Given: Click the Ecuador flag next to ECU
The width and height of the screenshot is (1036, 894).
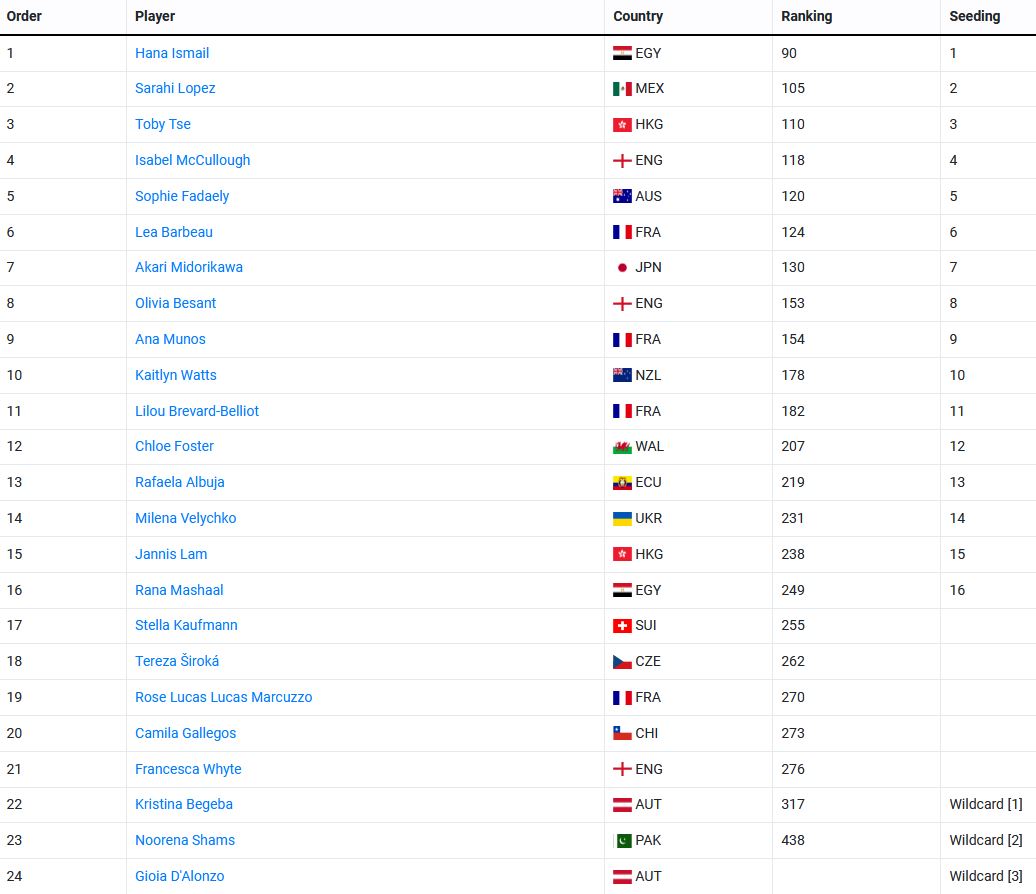Looking at the screenshot, I should click(x=622, y=483).
